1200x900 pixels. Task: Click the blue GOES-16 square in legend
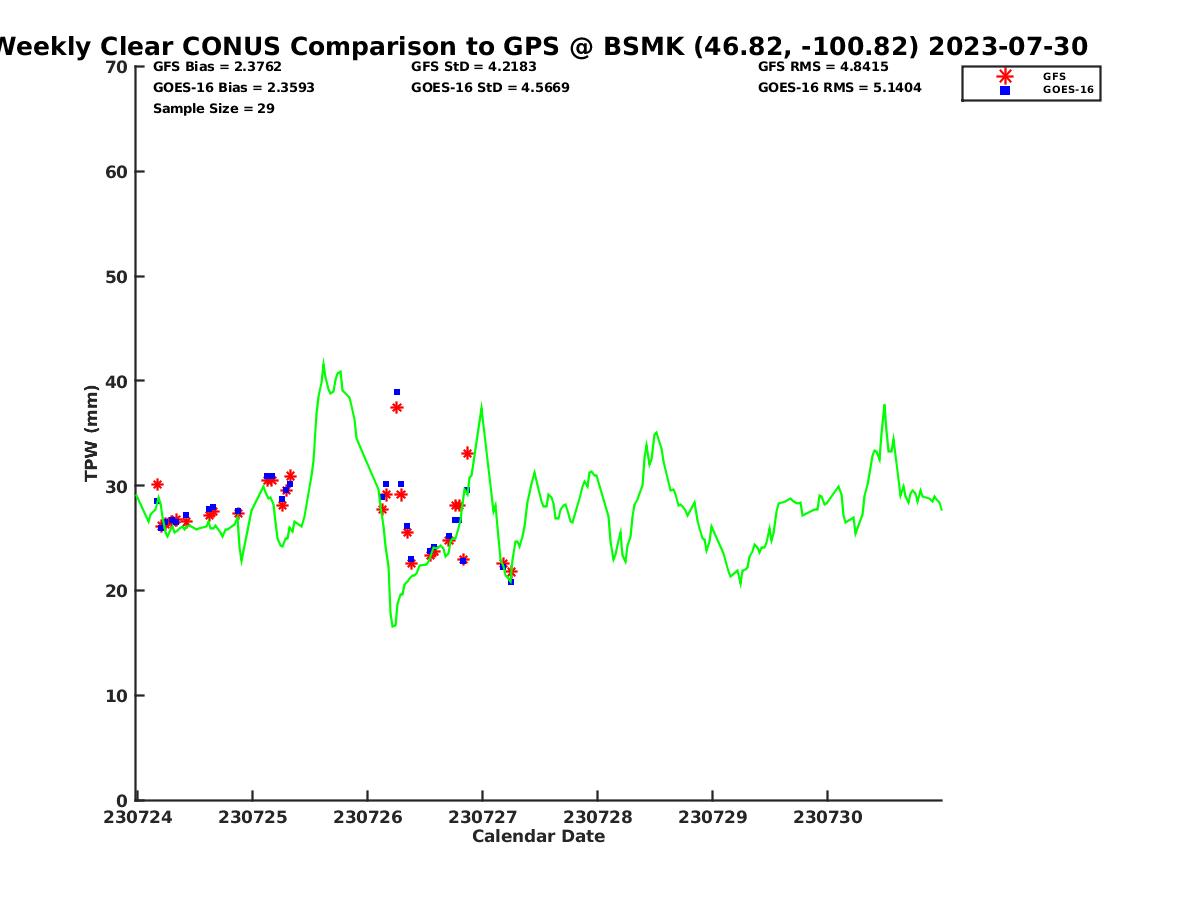(1005, 90)
